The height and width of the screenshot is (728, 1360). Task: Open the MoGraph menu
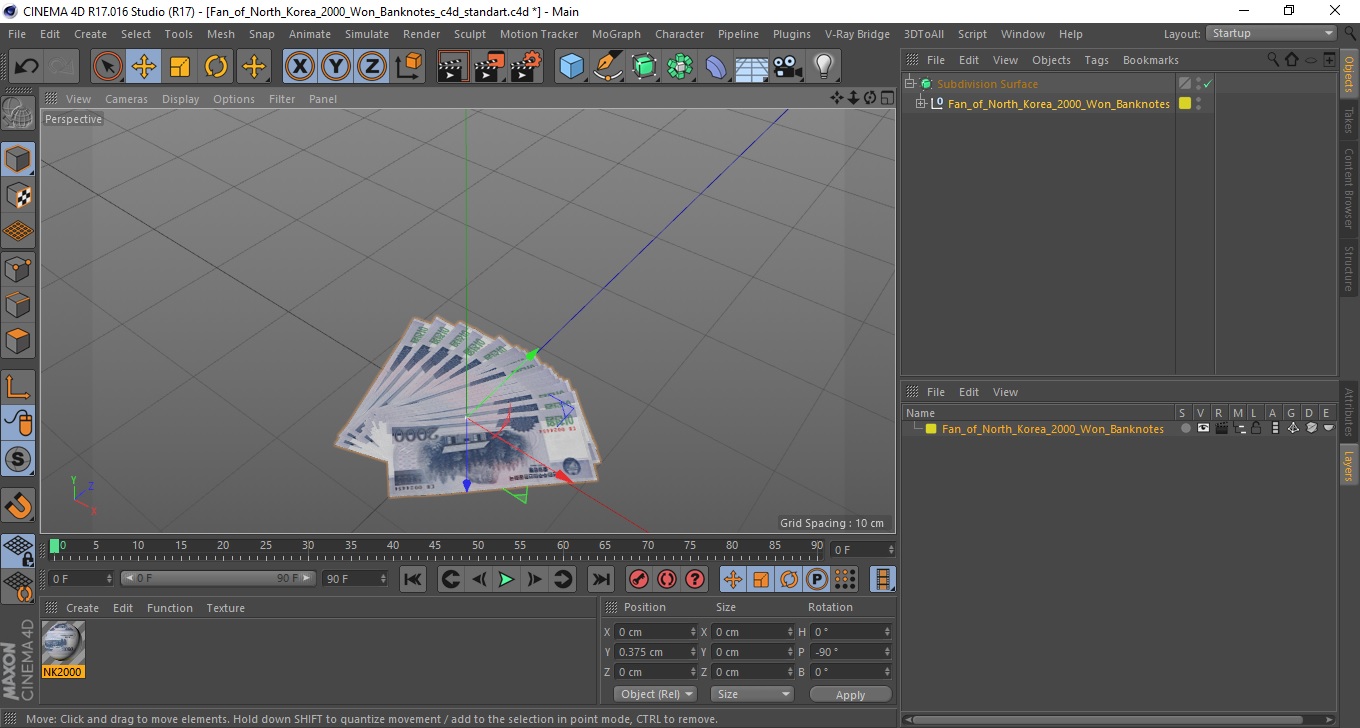[x=616, y=34]
